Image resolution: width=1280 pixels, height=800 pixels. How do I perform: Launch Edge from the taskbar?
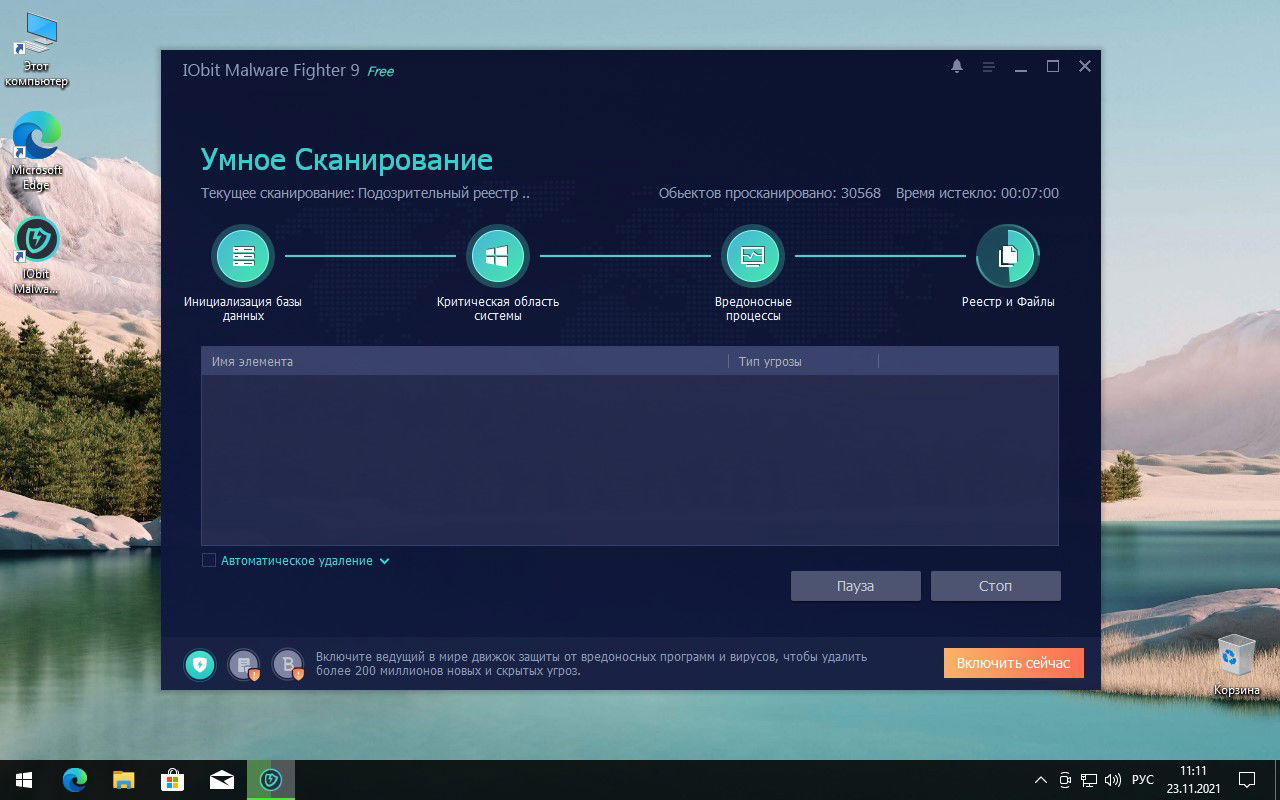(x=75, y=779)
